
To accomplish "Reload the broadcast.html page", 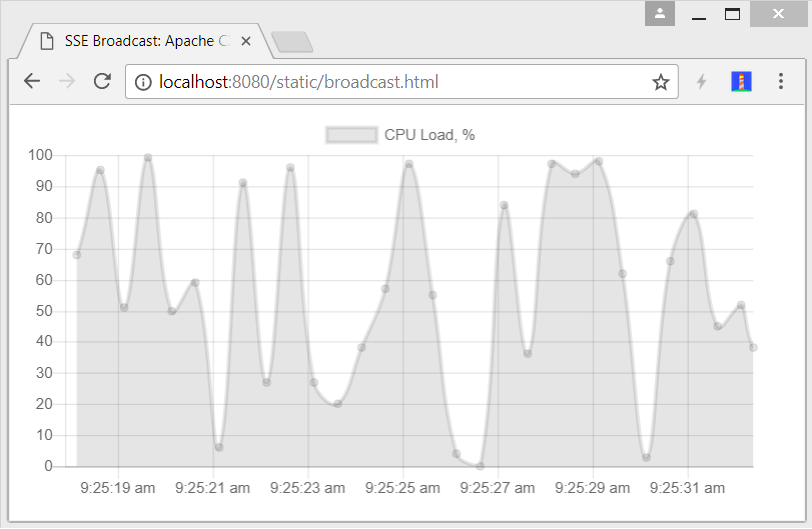I will coord(102,81).
